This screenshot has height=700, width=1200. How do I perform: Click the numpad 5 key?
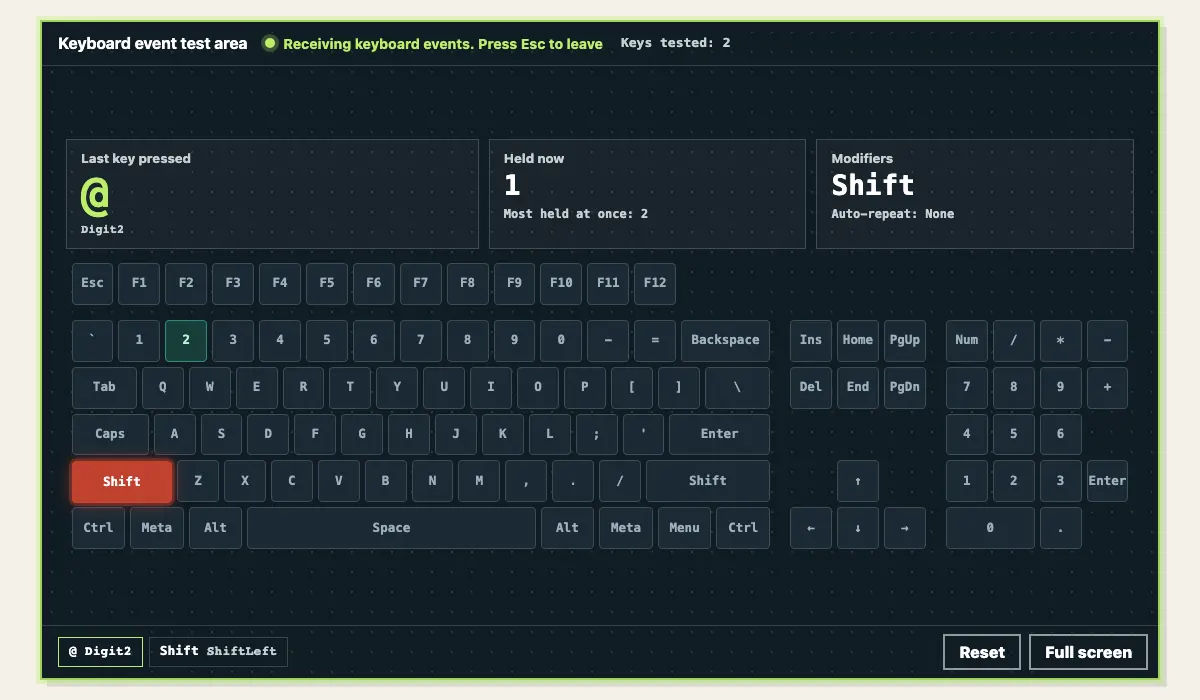[x=1014, y=434]
